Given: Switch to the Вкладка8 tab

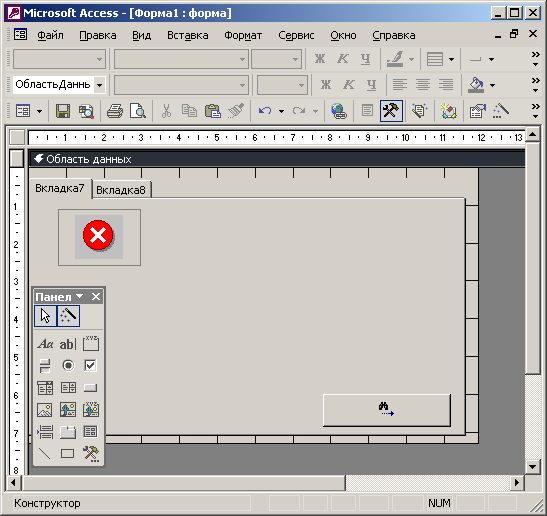Looking at the screenshot, I should 121,190.
